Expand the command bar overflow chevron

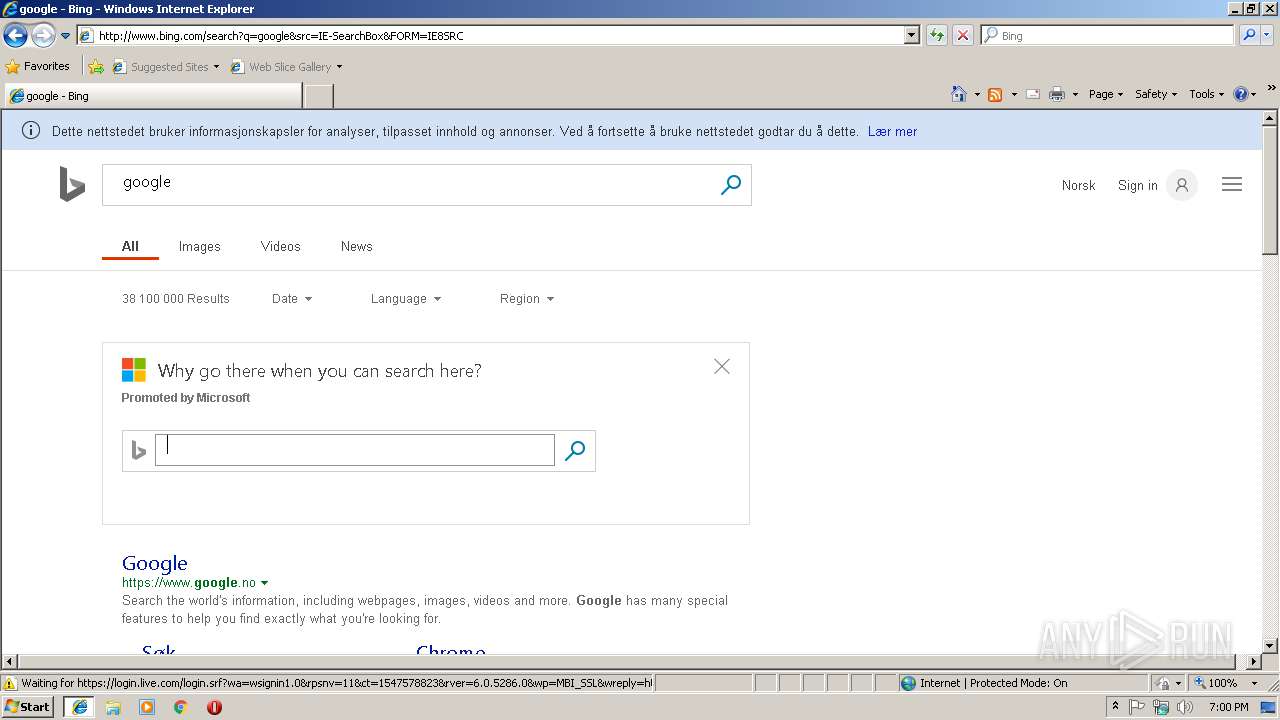coord(1272,88)
